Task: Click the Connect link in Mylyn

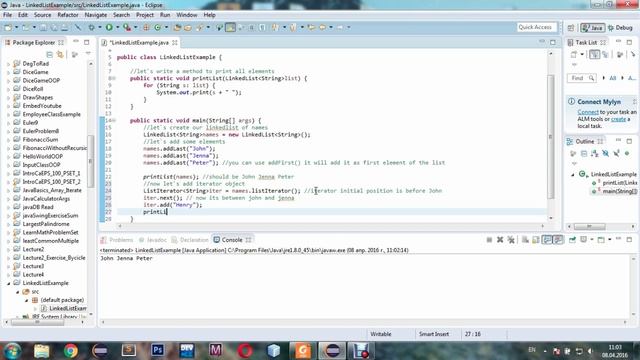Action: tap(588, 112)
